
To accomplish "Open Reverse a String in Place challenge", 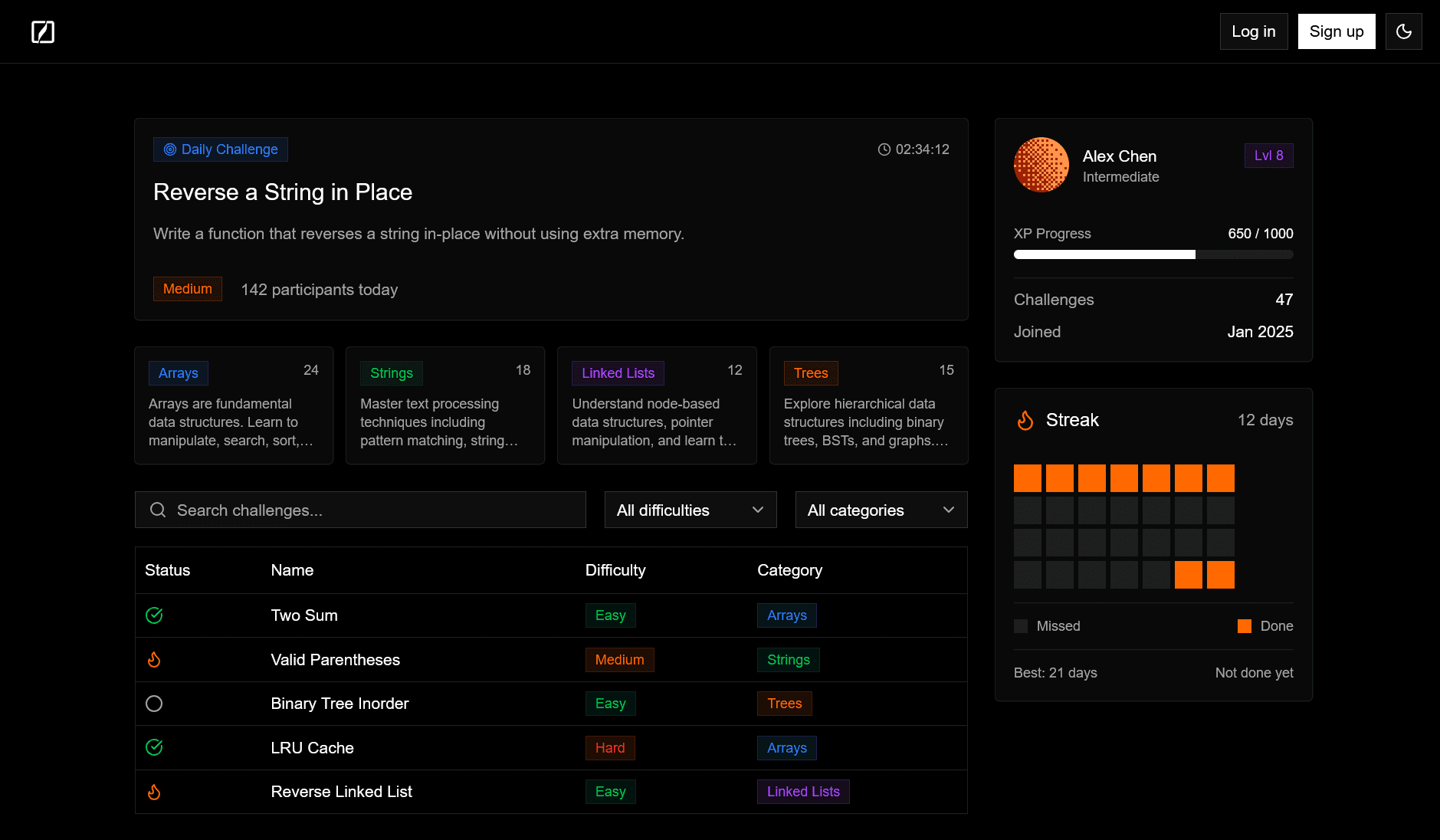I will (x=283, y=192).
